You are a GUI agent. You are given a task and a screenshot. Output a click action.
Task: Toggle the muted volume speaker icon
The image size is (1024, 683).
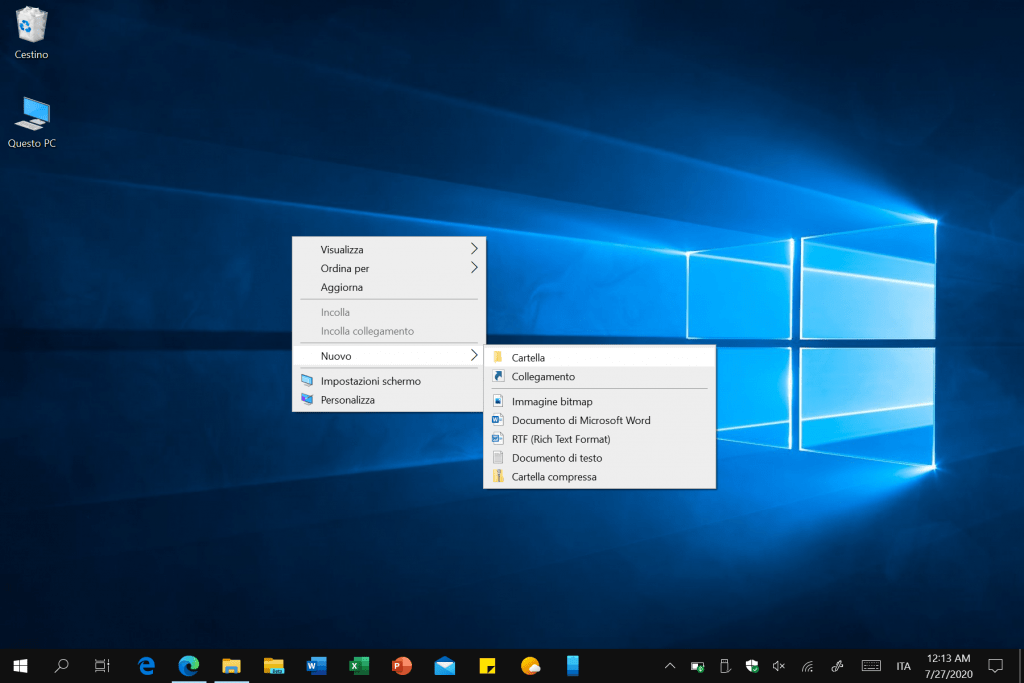779,665
